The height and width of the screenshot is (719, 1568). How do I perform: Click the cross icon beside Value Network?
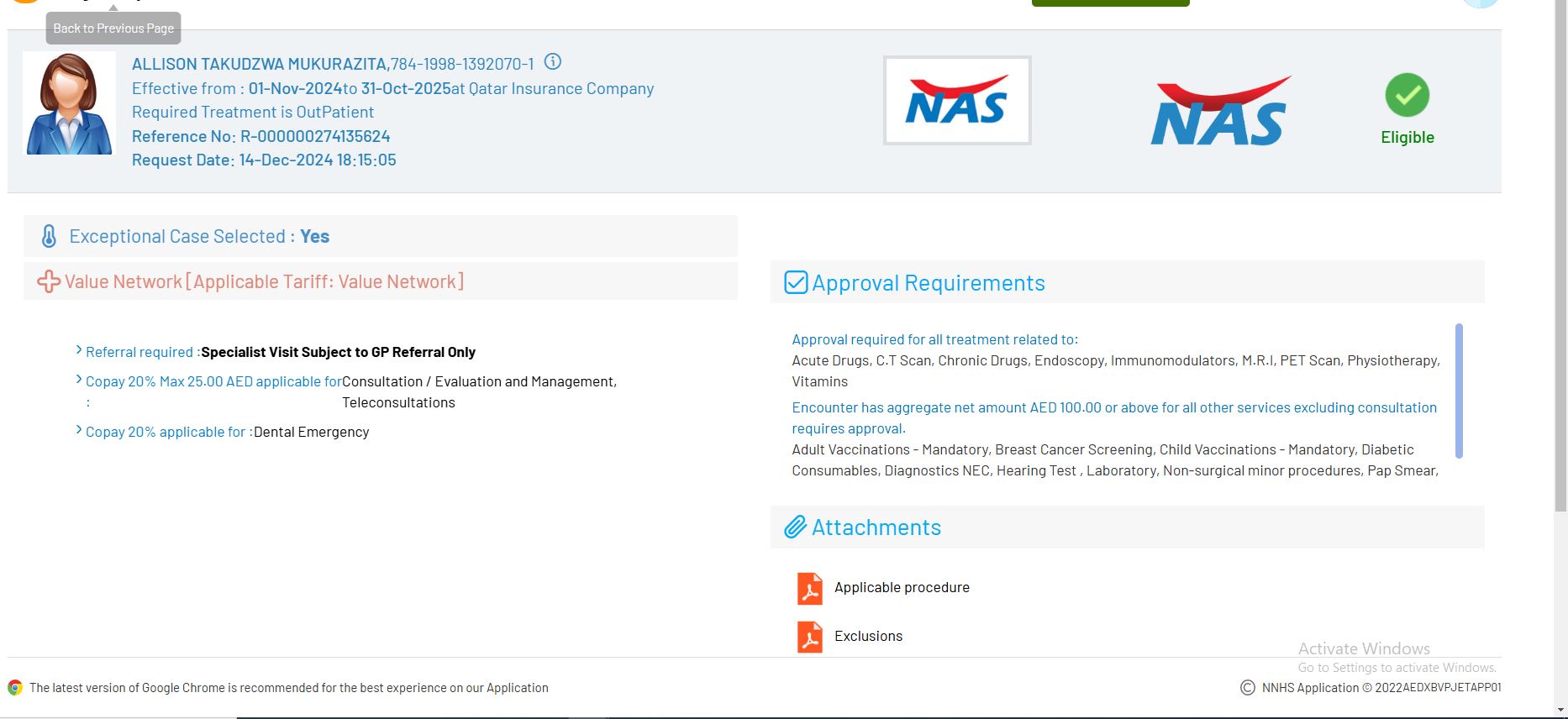click(49, 281)
